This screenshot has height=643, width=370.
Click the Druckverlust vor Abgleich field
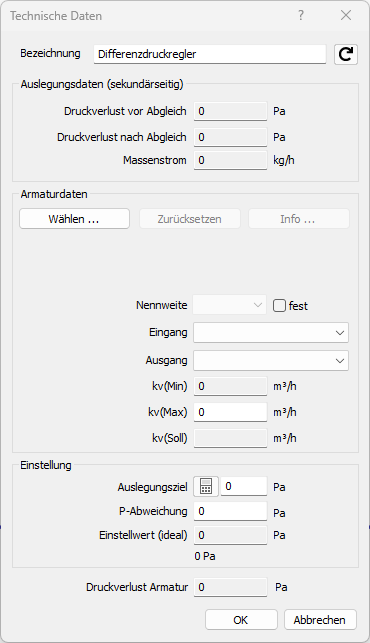[x=230, y=111]
